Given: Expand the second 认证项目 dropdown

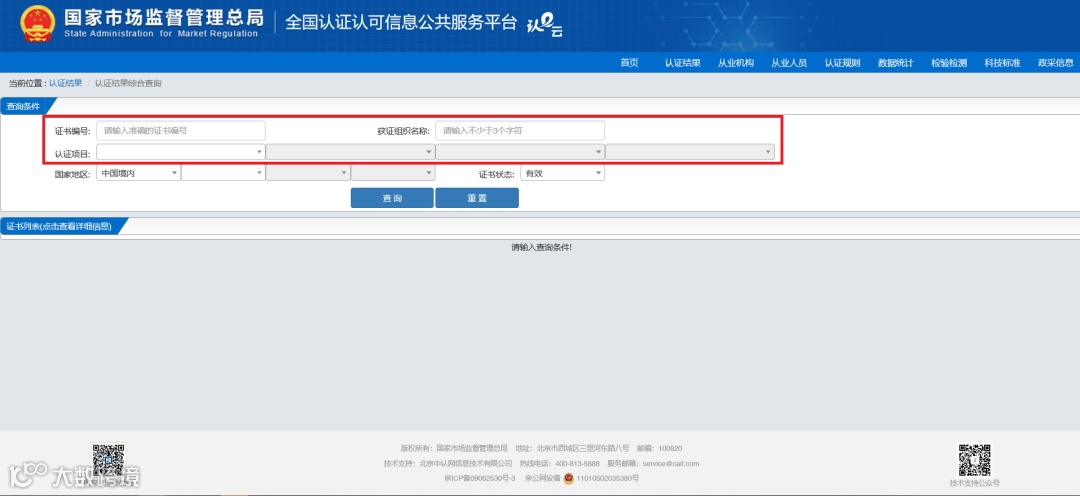Looking at the screenshot, I should pyautogui.click(x=351, y=152).
